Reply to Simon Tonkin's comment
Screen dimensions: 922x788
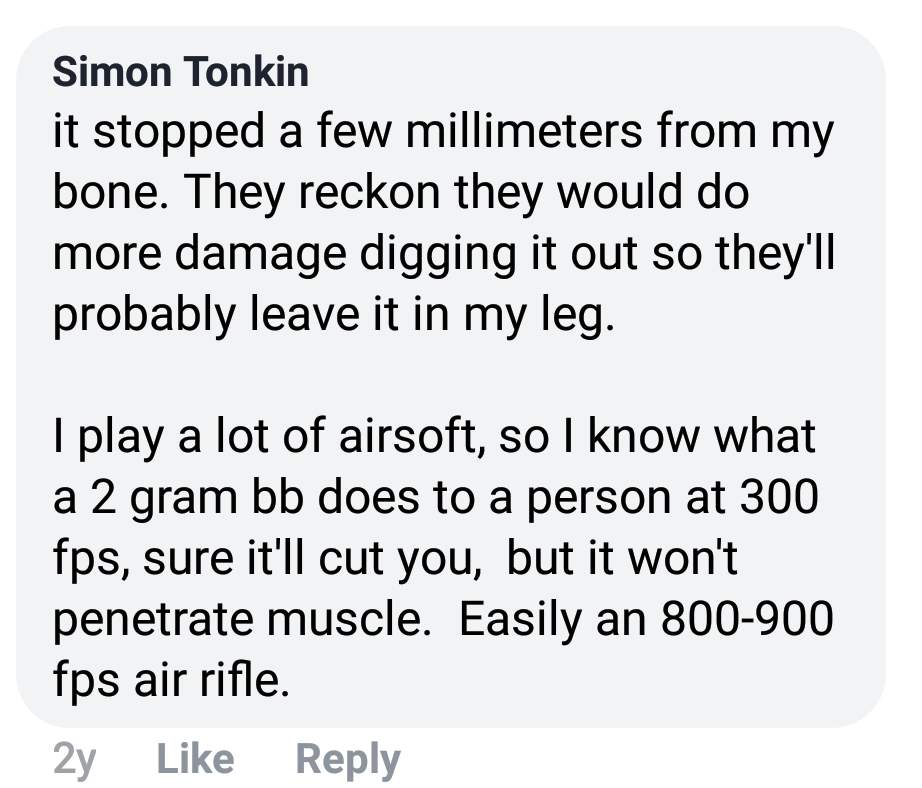pyautogui.click(x=348, y=759)
